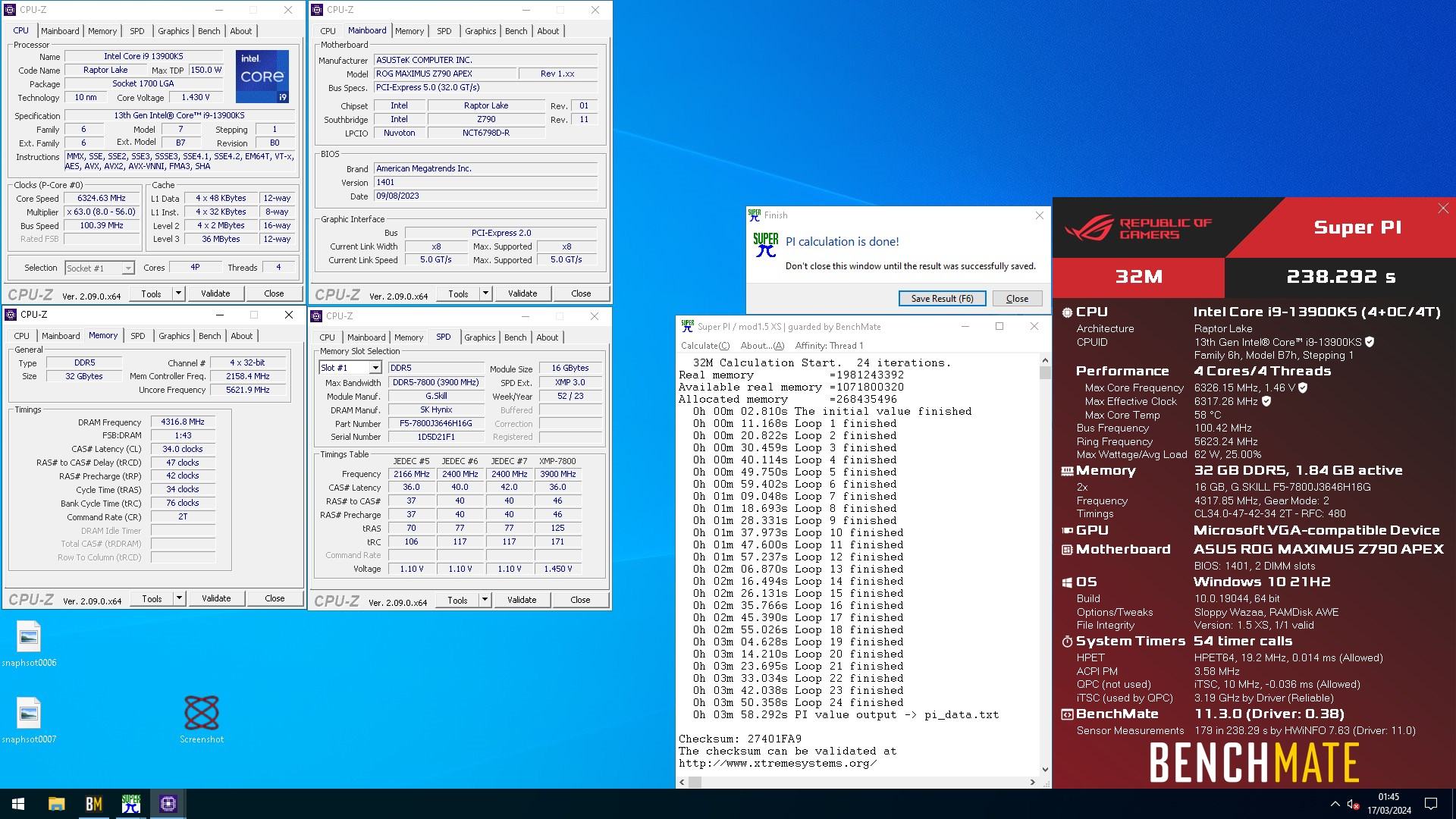The image size is (1456, 819).
Task: Click right arrow on Super PI horizontal scrollbar
Action: coord(1032,782)
